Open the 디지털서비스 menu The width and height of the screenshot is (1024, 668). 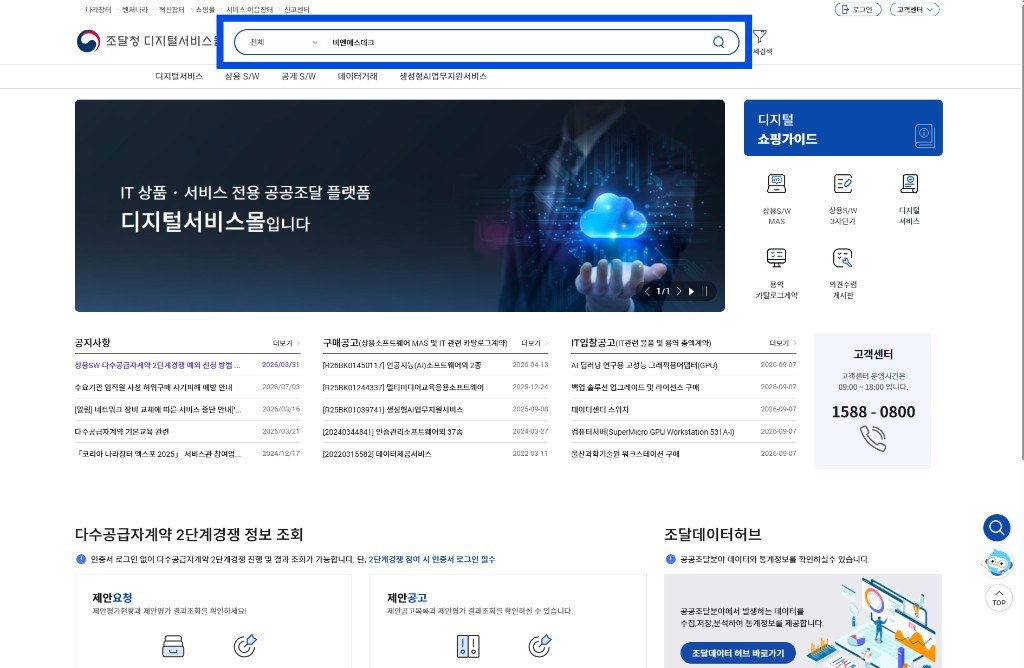click(179, 76)
